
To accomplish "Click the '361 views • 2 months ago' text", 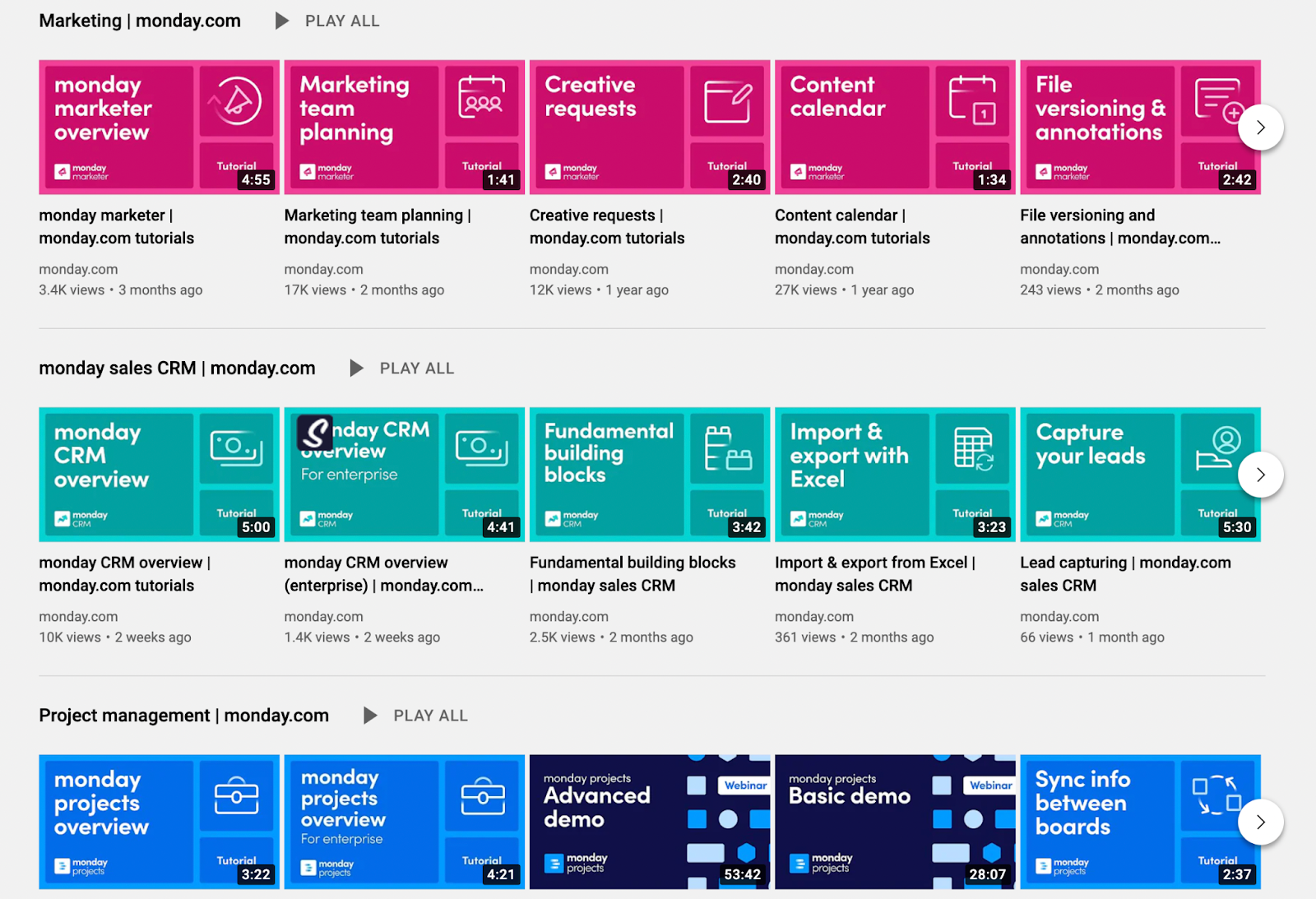I will (x=855, y=637).
